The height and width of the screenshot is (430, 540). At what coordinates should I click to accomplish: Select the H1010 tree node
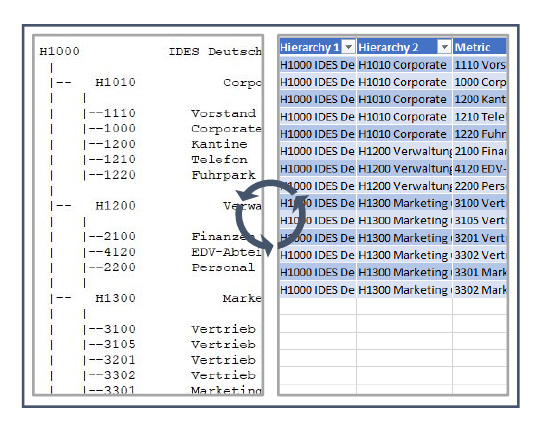click(115, 82)
